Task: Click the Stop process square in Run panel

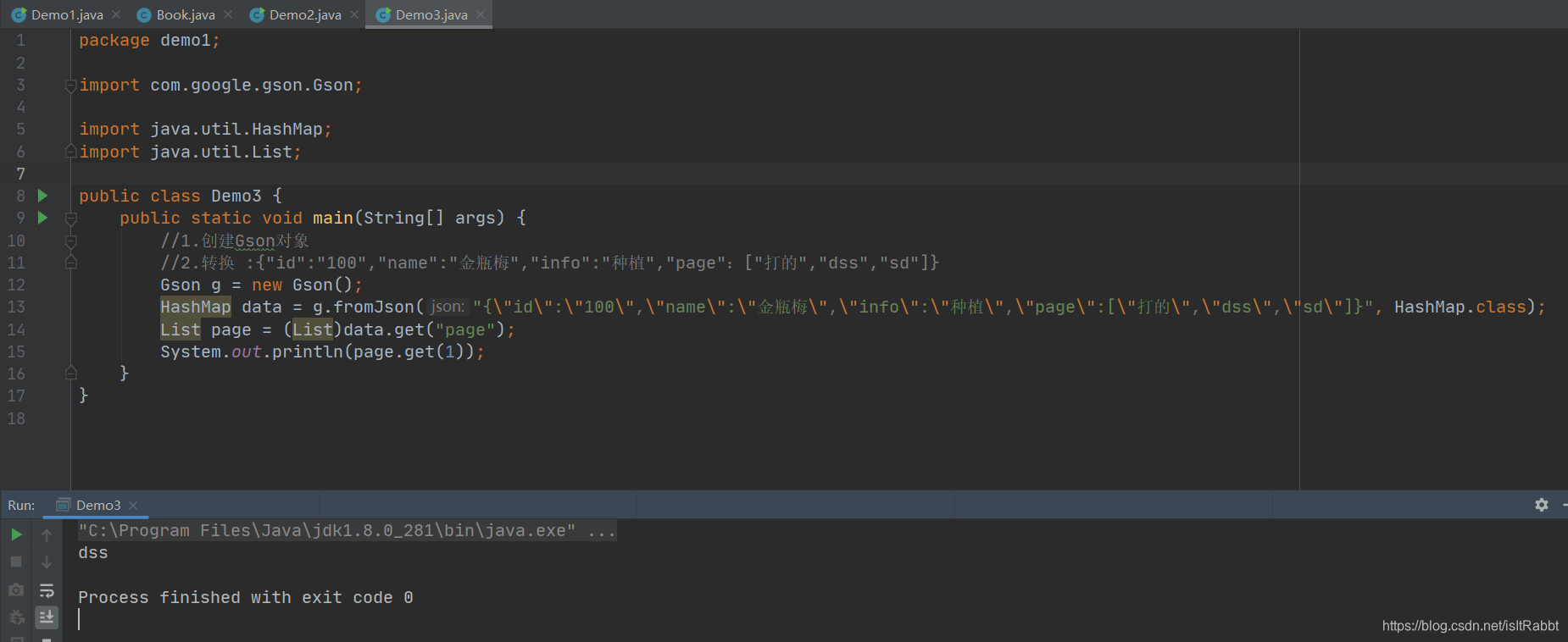Action: point(16,562)
